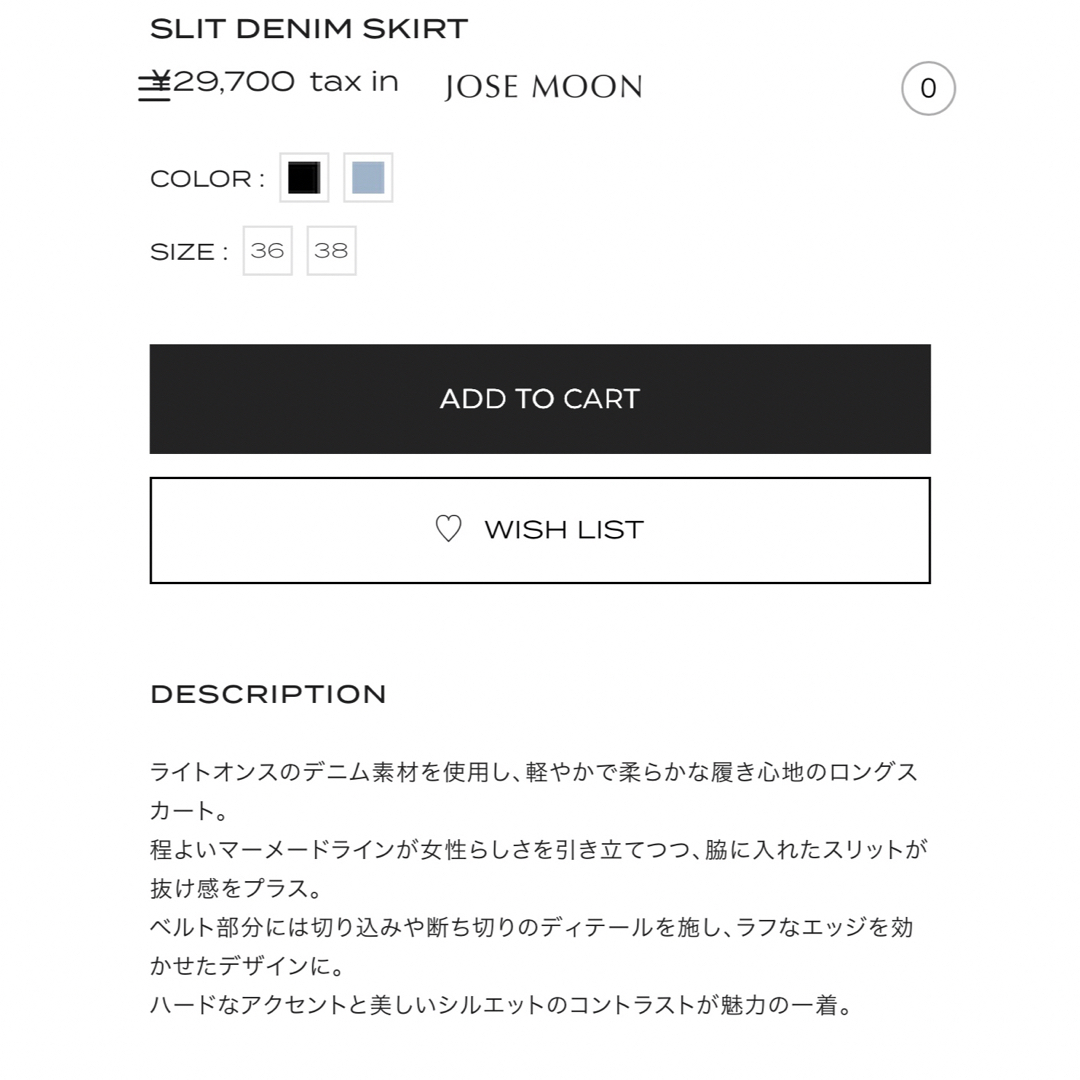Click the sentence starting with ライトオンス
Image resolution: width=1080 pixels, height=1080 pixels.
click(x=534, y=791)
